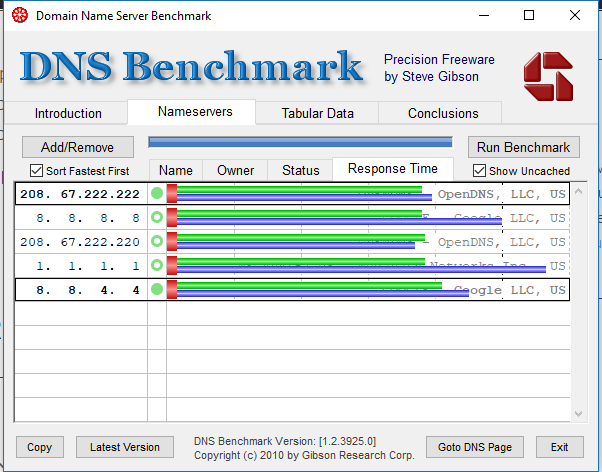This screenshot has width=602, height=472.
Task: Click the benchmark progress bar
Action: [301, 142]
